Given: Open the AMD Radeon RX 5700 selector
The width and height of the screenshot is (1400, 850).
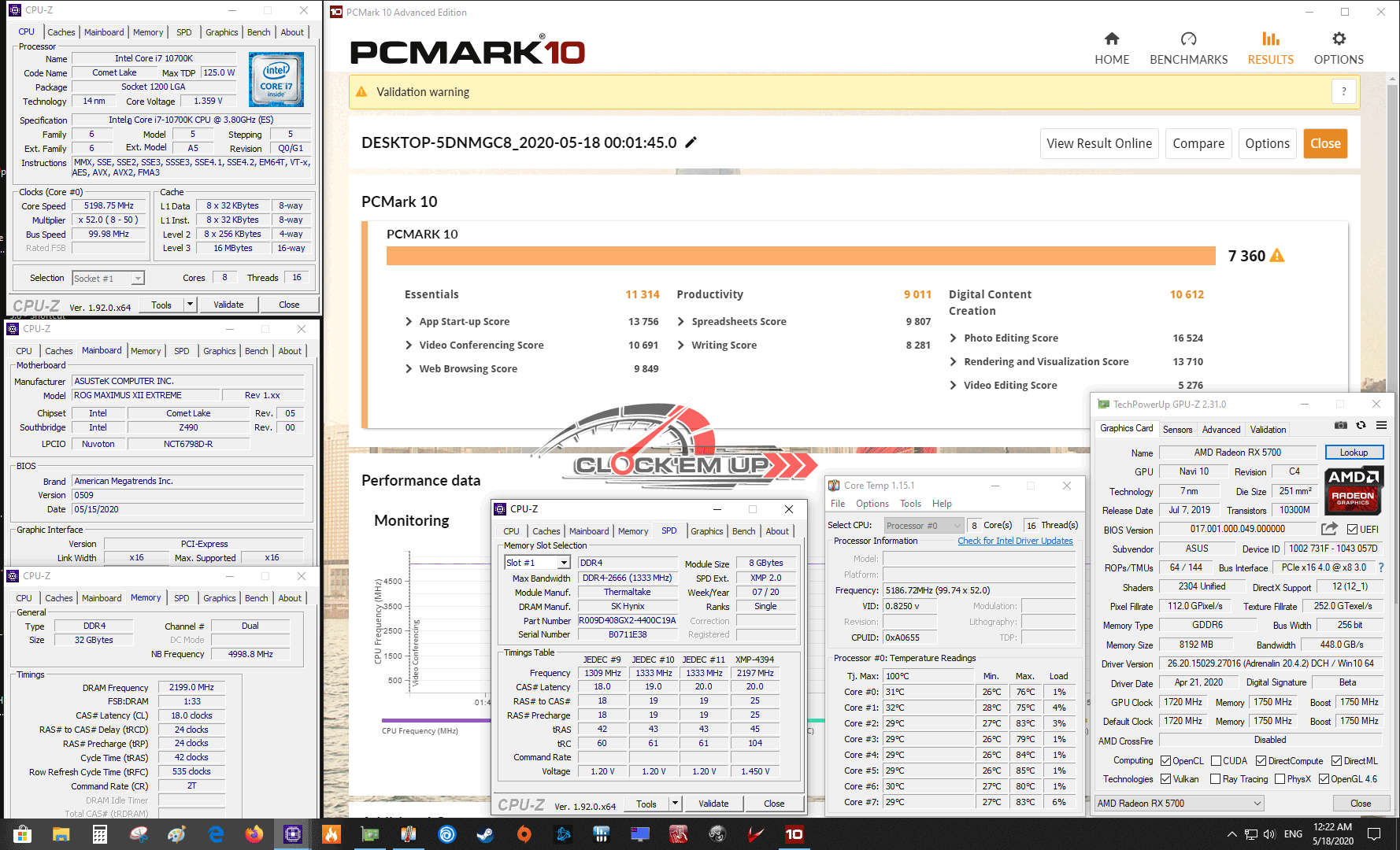Looking at the screenshot, I should point(1179,803).
